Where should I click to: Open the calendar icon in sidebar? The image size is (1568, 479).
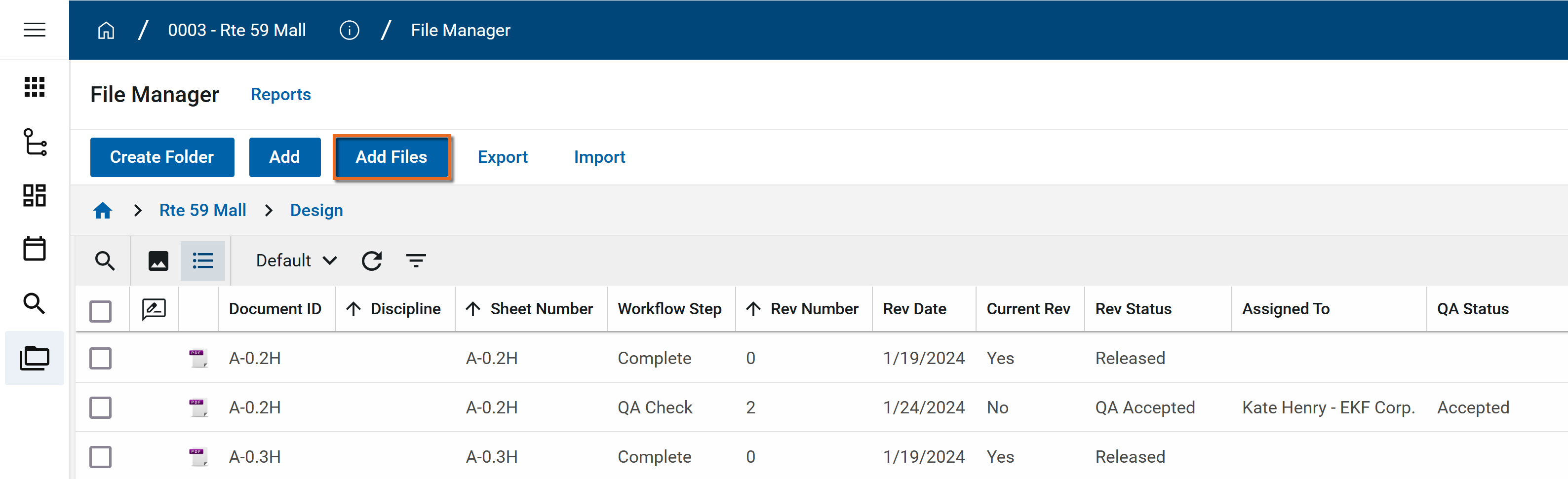coord(34,249)
